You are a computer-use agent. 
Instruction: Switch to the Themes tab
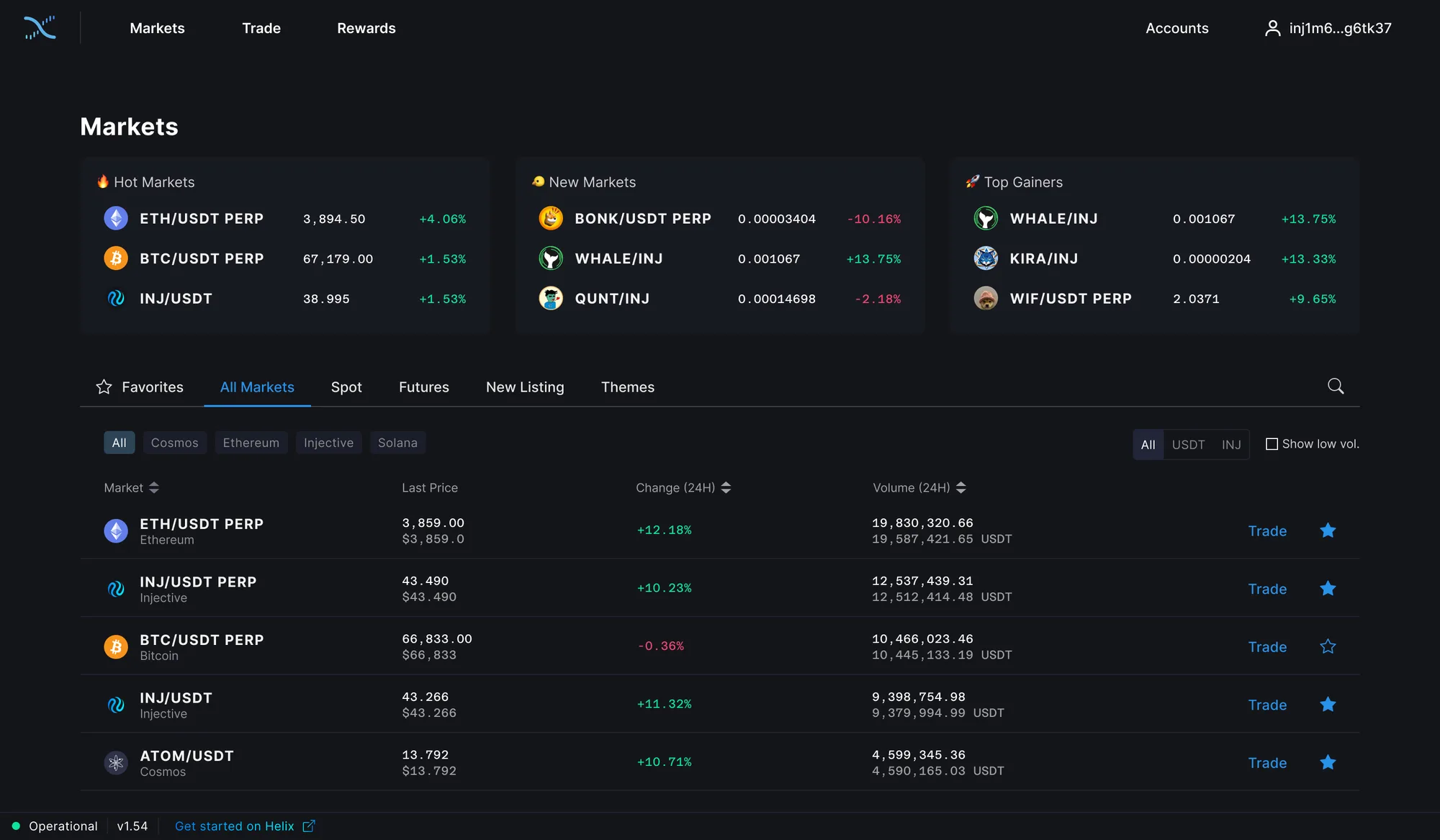pos(628,387)
